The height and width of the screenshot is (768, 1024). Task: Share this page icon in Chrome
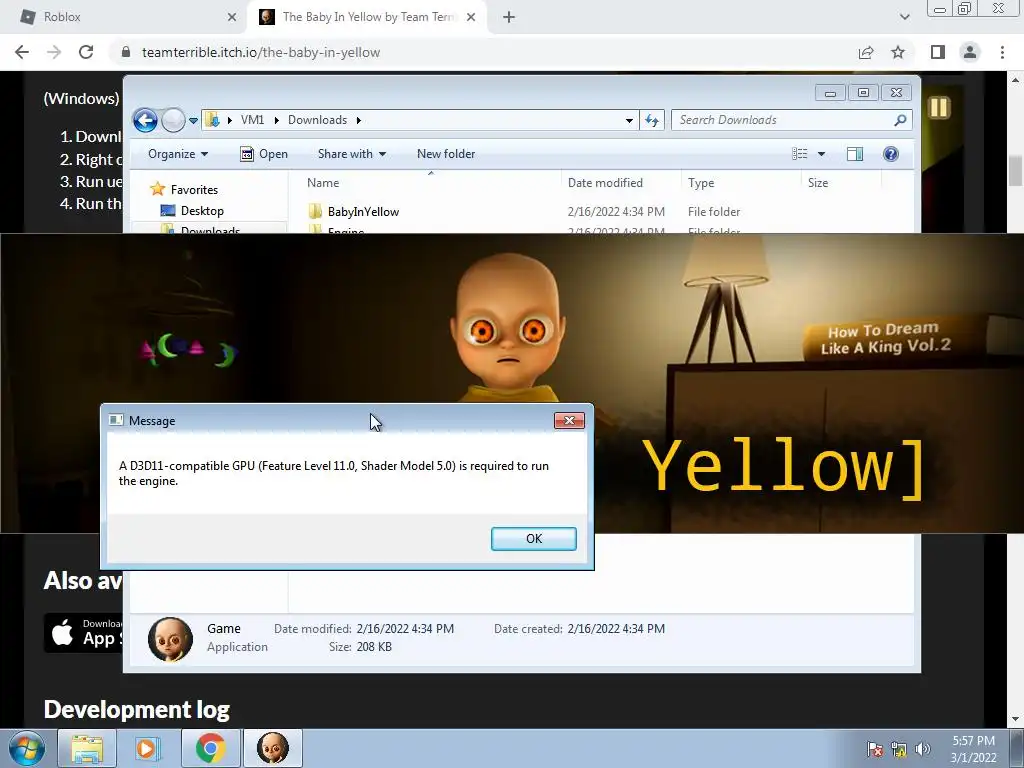pos(866,52)
